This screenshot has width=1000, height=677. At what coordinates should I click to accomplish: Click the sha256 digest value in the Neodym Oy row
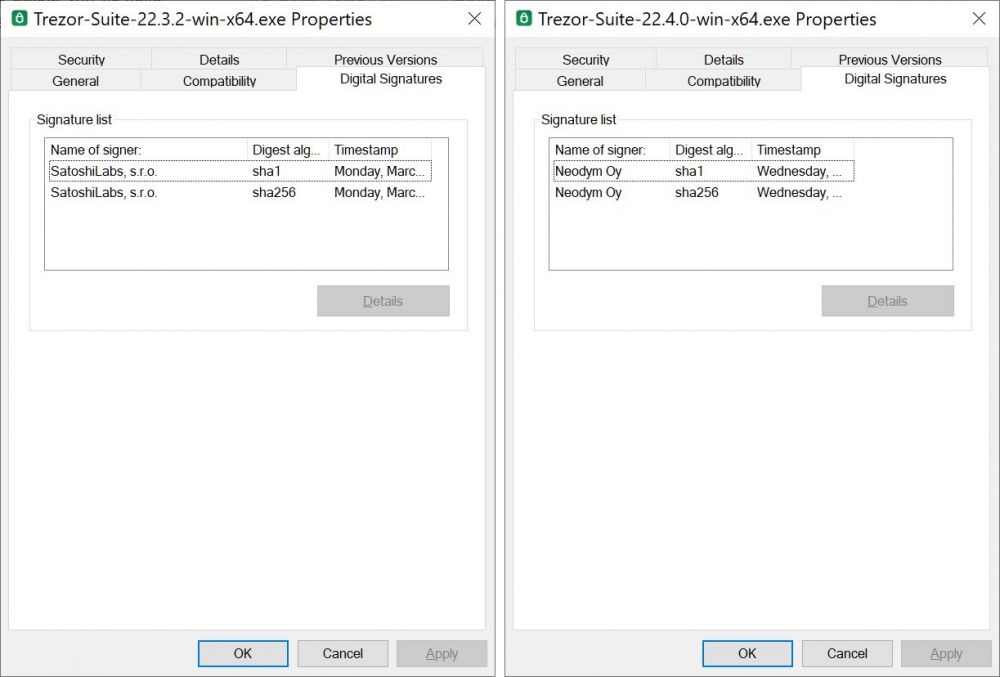[696, 193]
